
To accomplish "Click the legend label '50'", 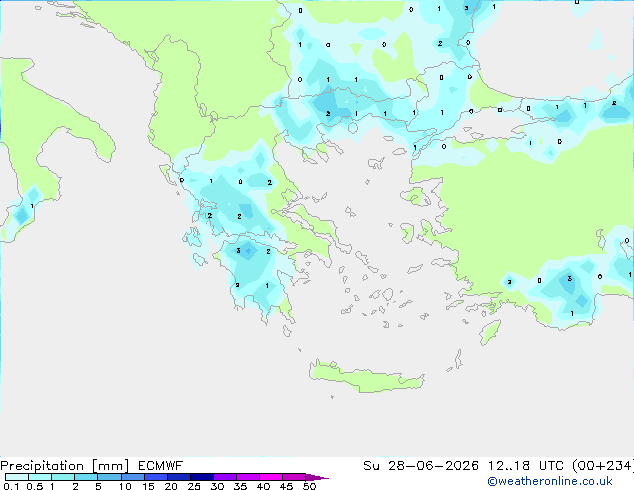I will (309, 486).
